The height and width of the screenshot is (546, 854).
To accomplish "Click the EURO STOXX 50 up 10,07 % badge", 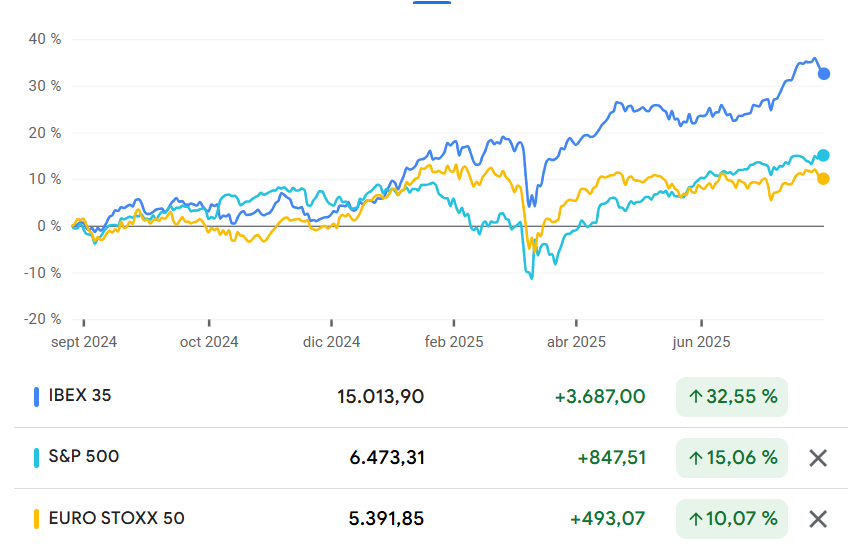I will pyautogui.click(x=732, y=519).
